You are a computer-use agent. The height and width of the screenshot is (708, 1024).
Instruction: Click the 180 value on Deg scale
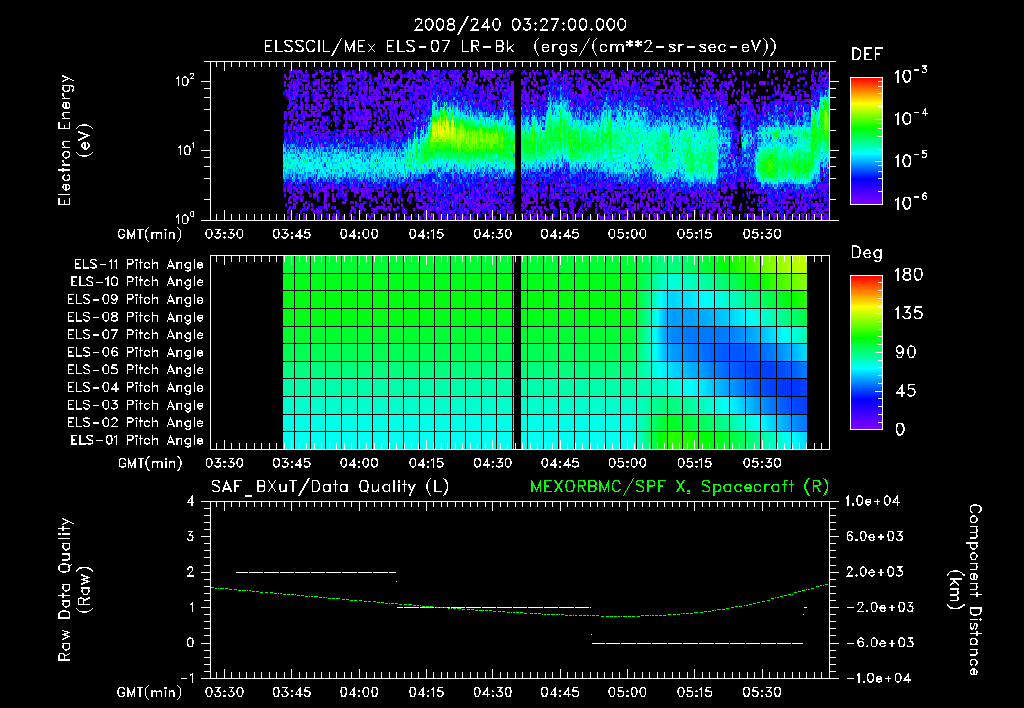908,275
